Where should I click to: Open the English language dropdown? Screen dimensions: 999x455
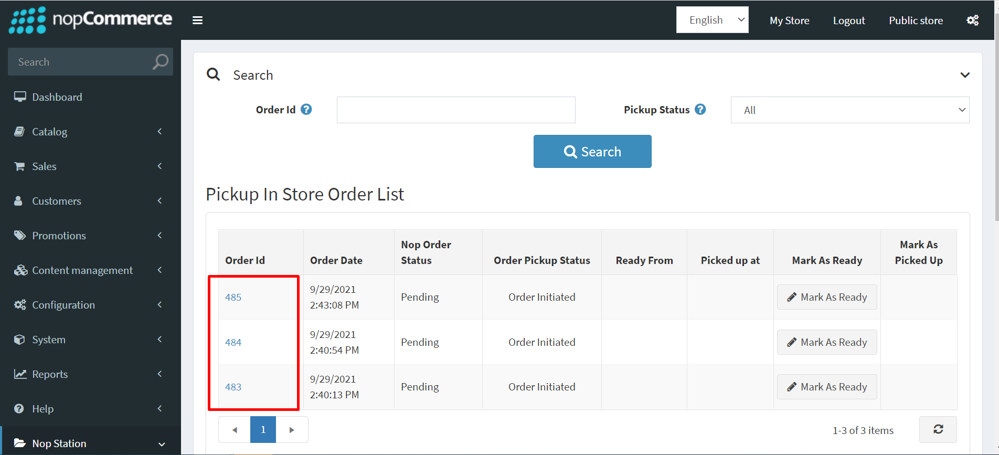[712, 20]
